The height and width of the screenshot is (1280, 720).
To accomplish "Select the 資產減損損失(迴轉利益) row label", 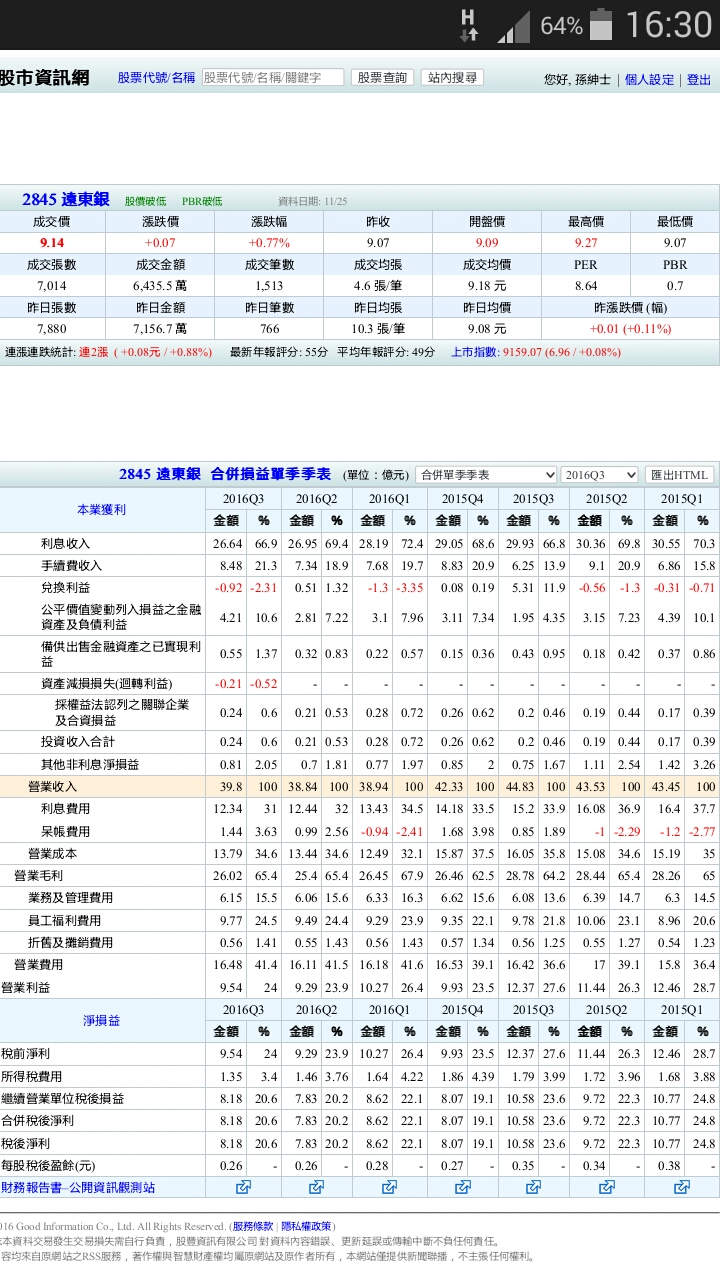I will (106, 684).
